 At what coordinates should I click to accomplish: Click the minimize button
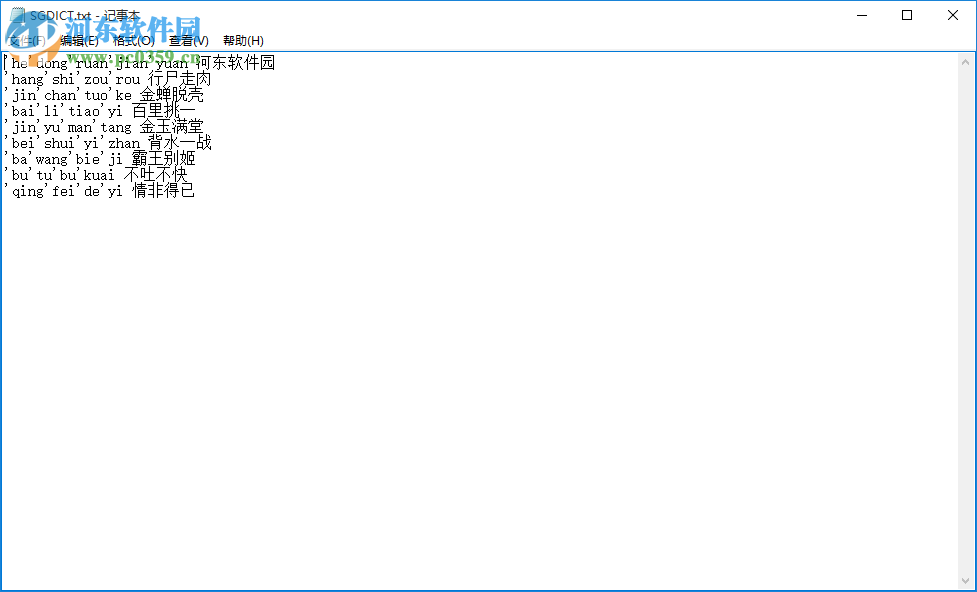tap(861, 15)
